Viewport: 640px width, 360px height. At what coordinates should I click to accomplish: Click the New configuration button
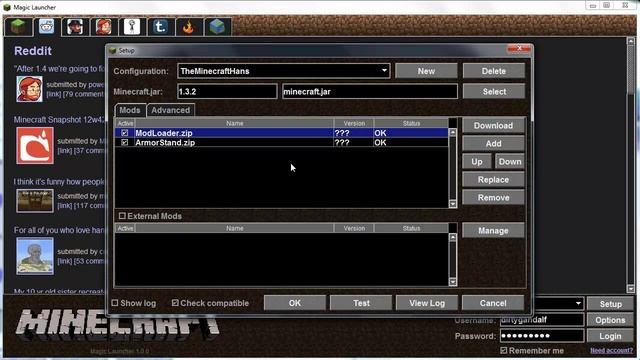click(x=426, y=71)
